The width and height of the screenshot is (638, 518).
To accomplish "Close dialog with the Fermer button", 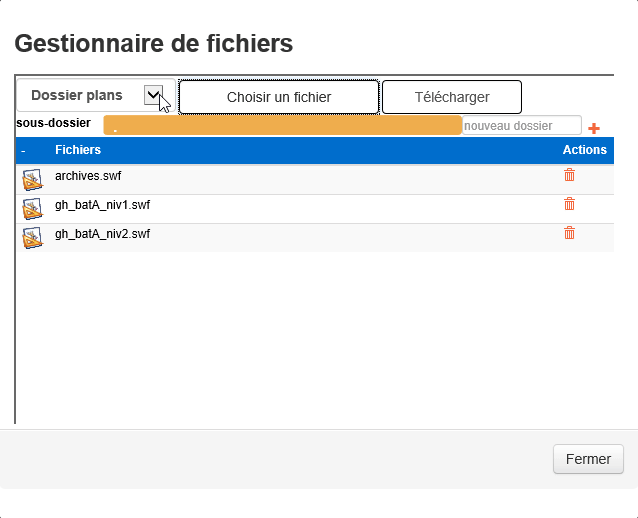I will tap(588, 459).
